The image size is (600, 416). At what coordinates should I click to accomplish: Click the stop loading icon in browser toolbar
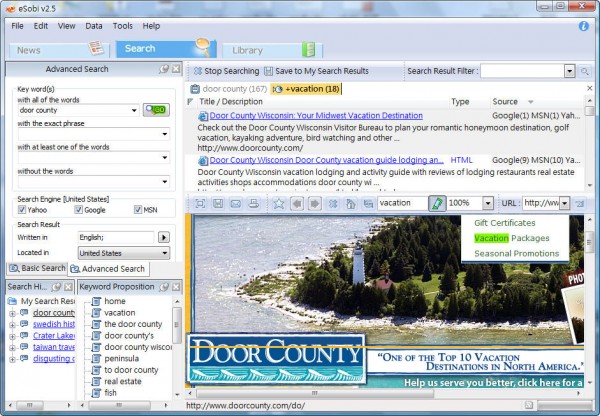(x=333, y=203)
